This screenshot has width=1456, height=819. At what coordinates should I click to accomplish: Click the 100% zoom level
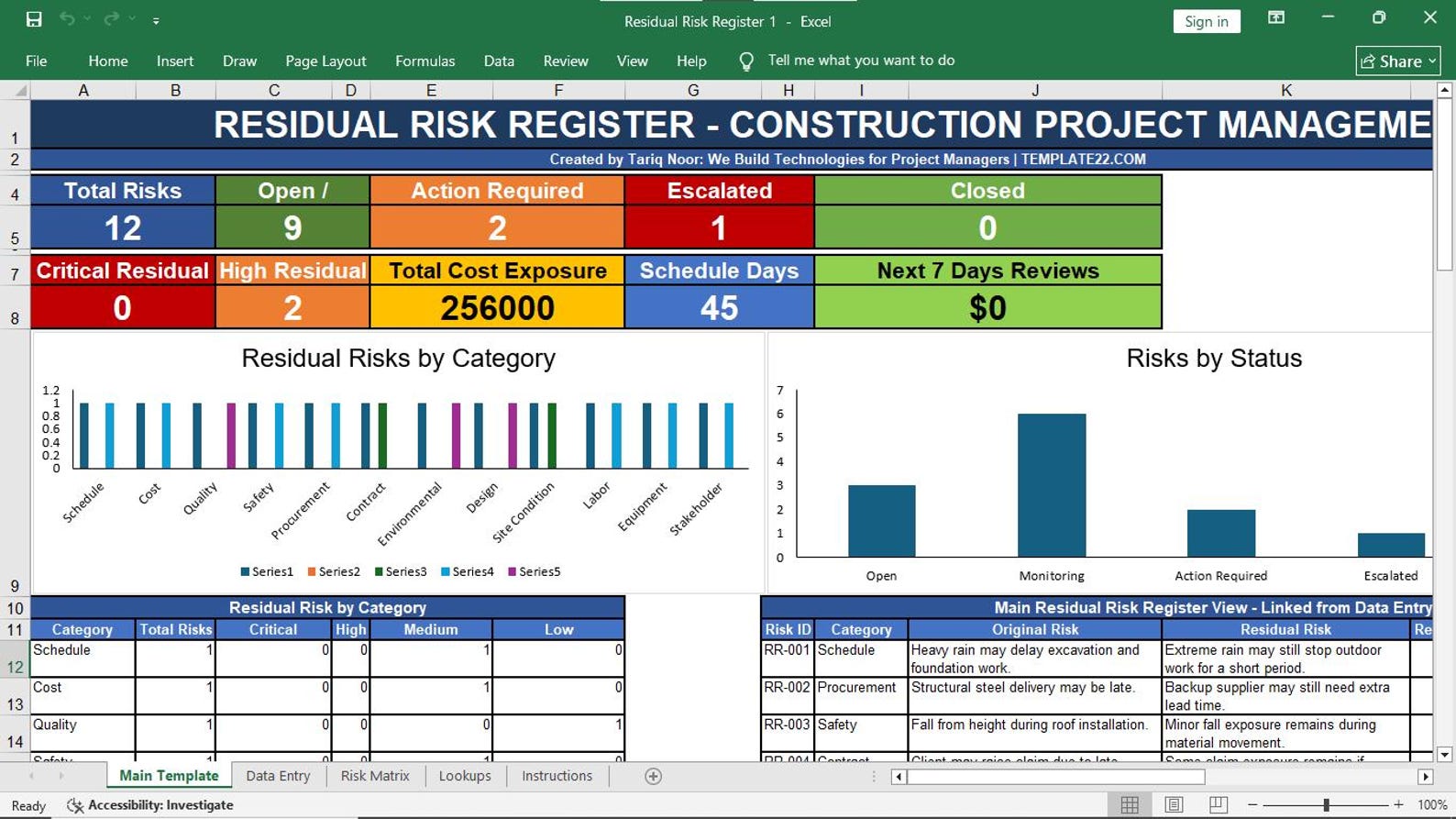point(1432,805)
